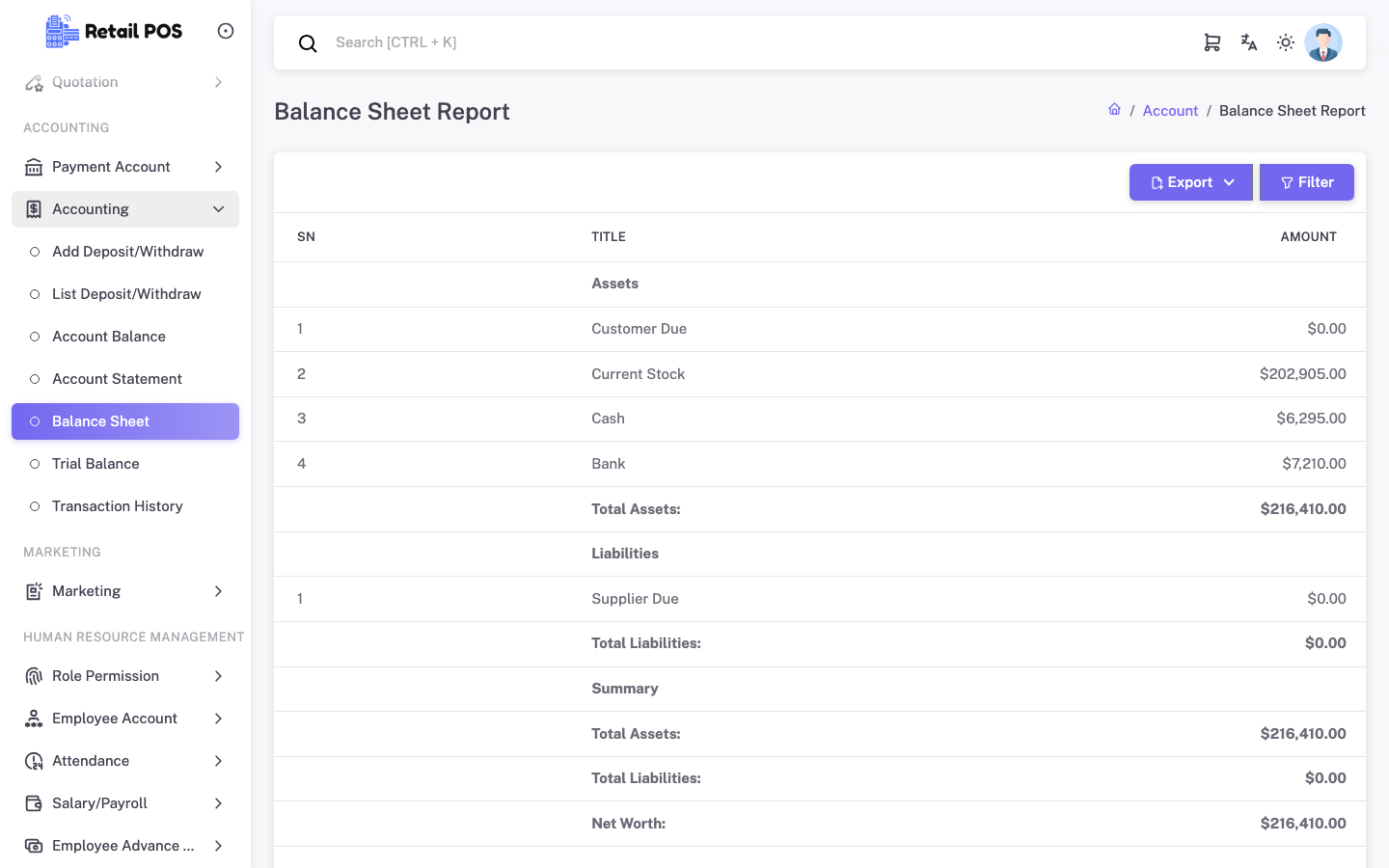Click the search magnifier icon
The height and width of the screenshot is (868, 1389).
point(308,43)
